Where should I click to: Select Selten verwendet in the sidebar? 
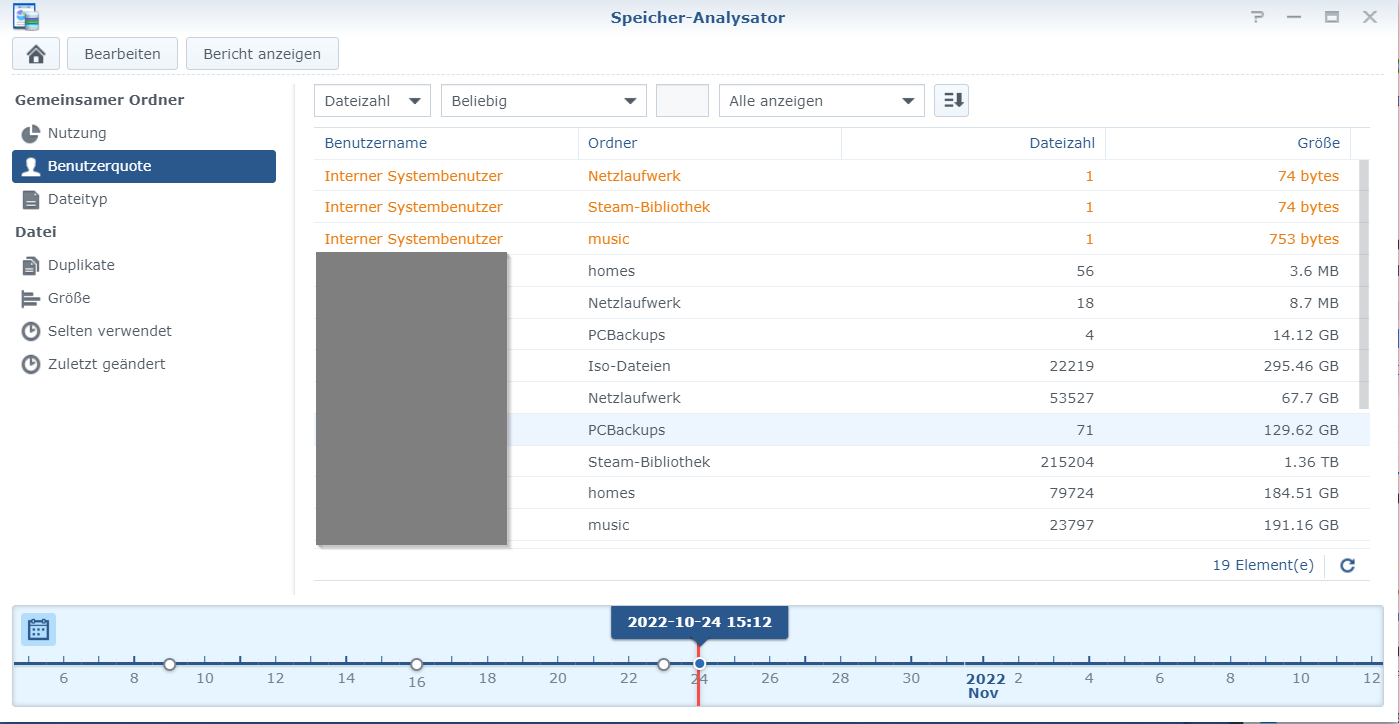pyautogui.click(x=109, y=331)
